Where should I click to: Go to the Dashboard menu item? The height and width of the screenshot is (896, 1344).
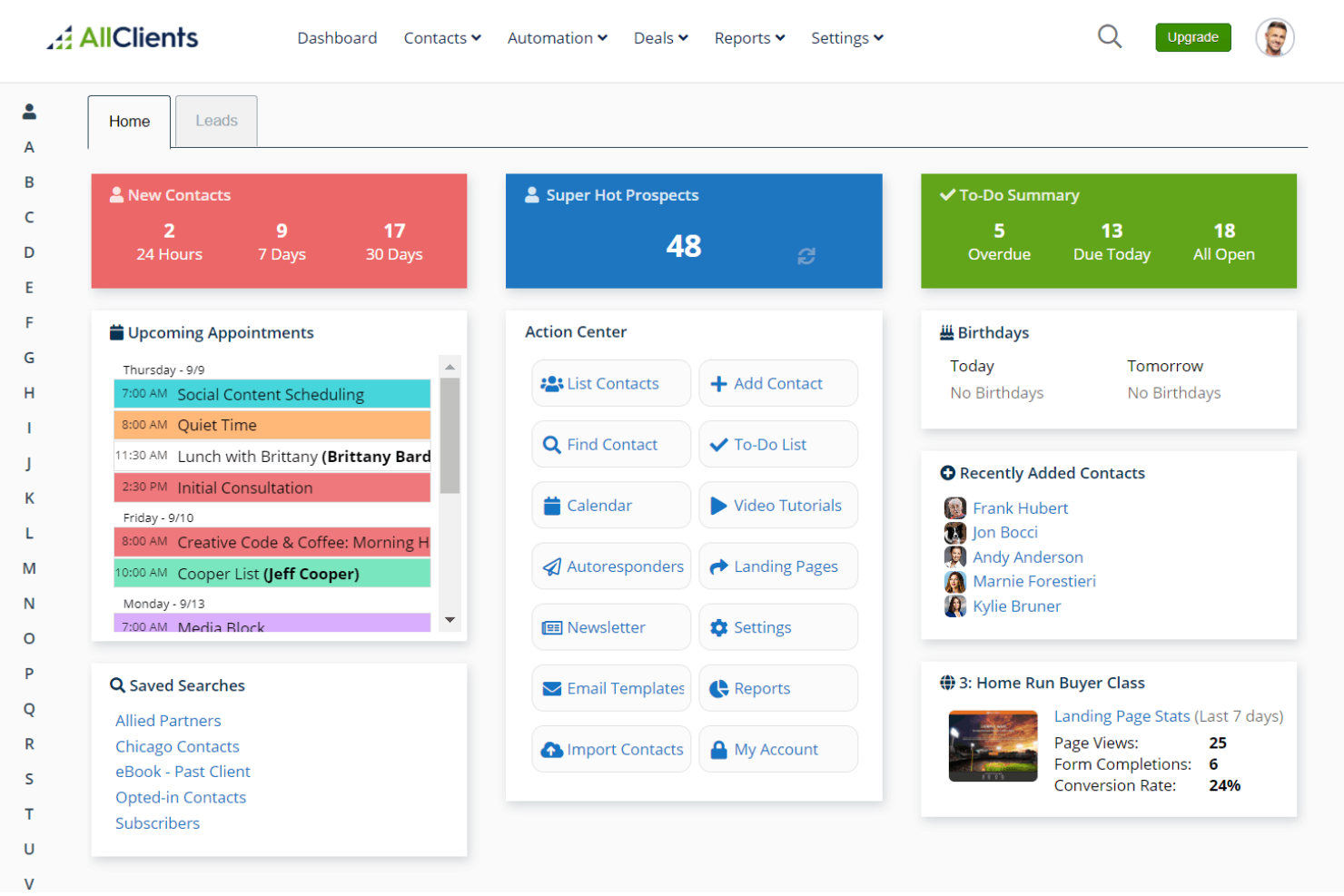click(x=337, y=38)
